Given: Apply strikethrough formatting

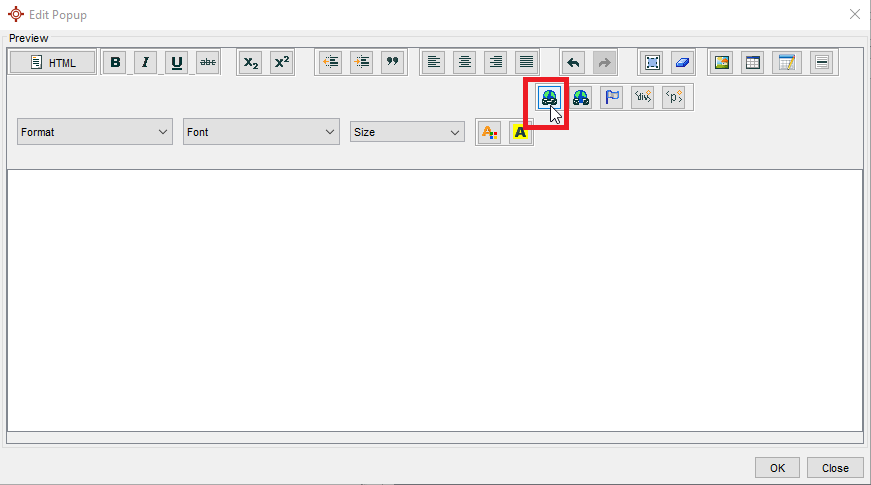Looking at the screenshot, I should click(207, 62).
